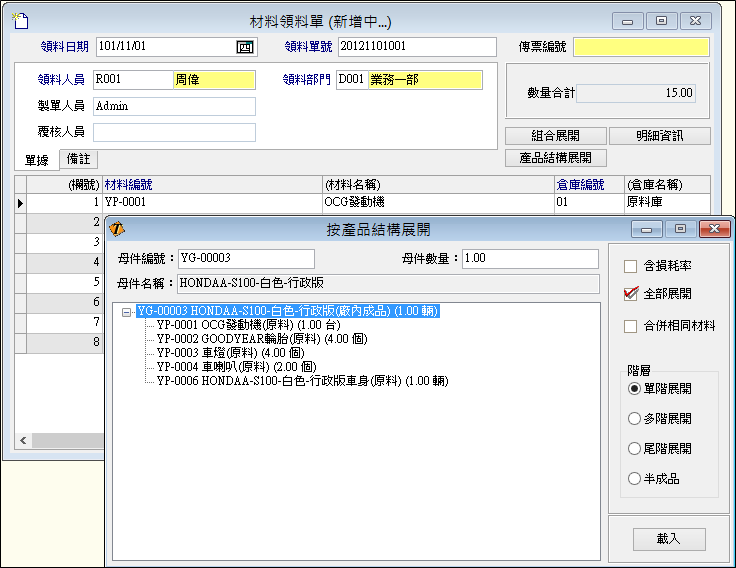This screenshot has height=568, width=736.
Task: Collapse the YG-00003 tree root node
Action: pyautogui.click(x=126, y=312)
